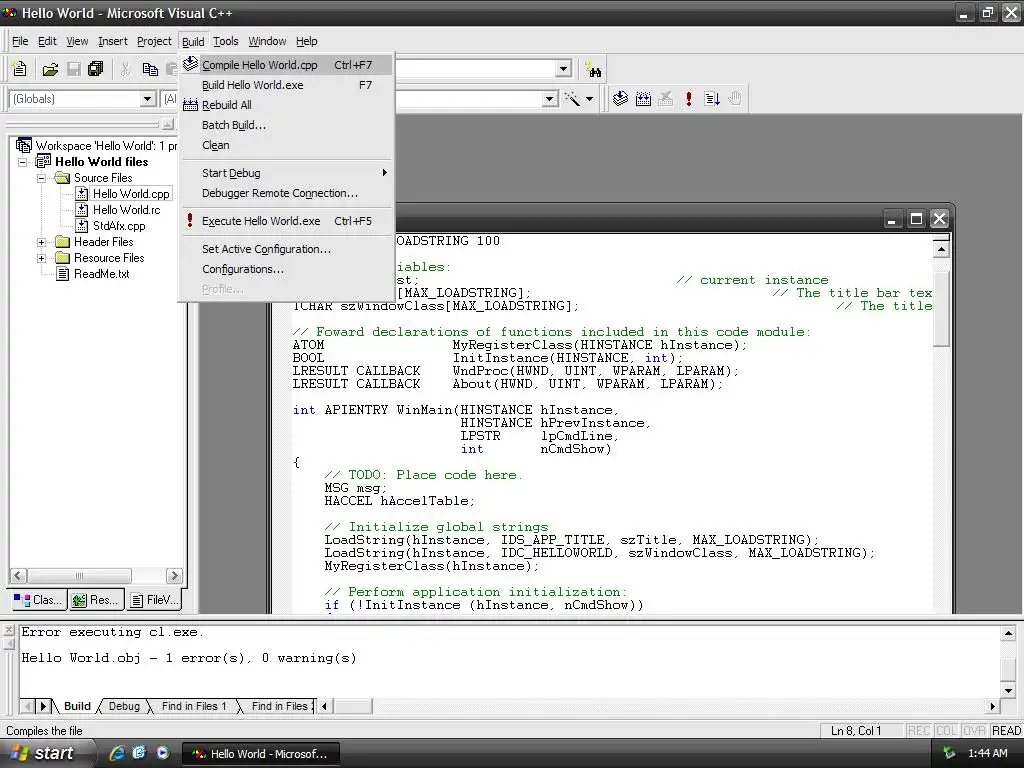1024x768 pixels.
Task: Open the File menu
Action: (20, 41)
